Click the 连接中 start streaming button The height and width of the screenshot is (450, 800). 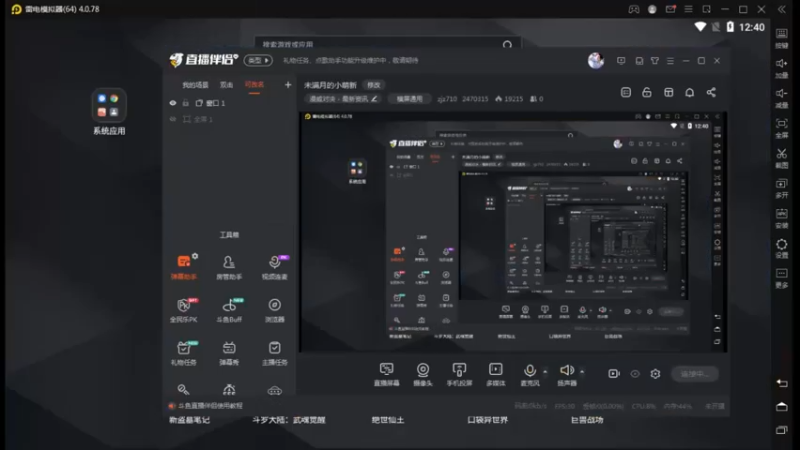(694, 373)
